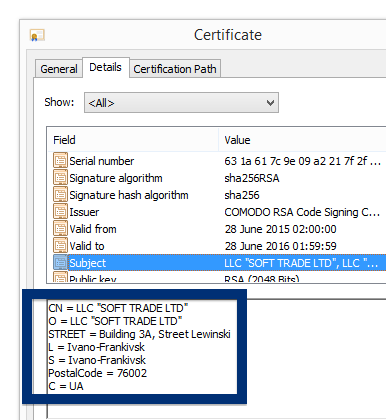The height and width of the screenshot is (420, 386).
Task: Click the Certificate window title
Action: click(x=228, y=35)
